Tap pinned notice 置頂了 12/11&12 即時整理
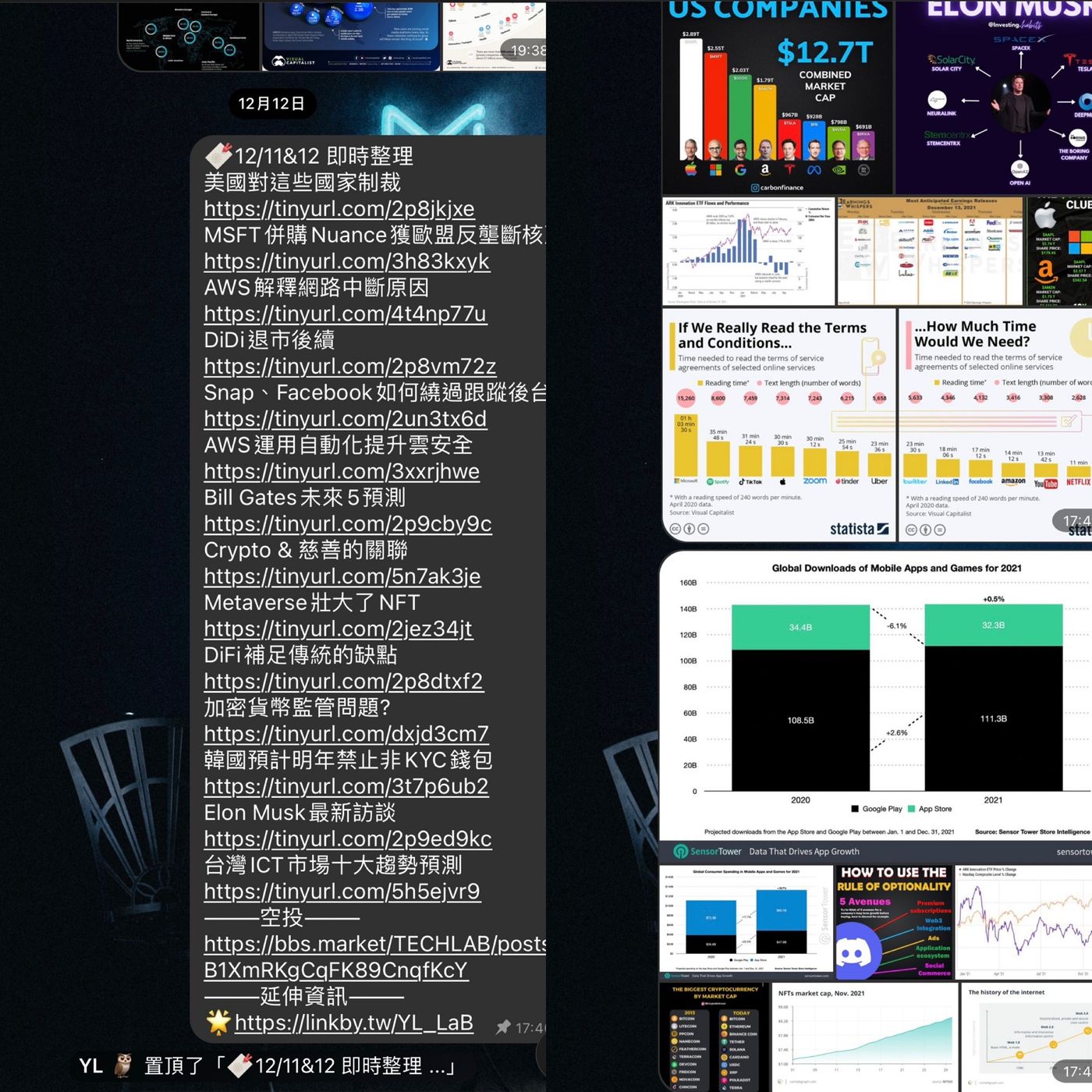 (267, 1065)
